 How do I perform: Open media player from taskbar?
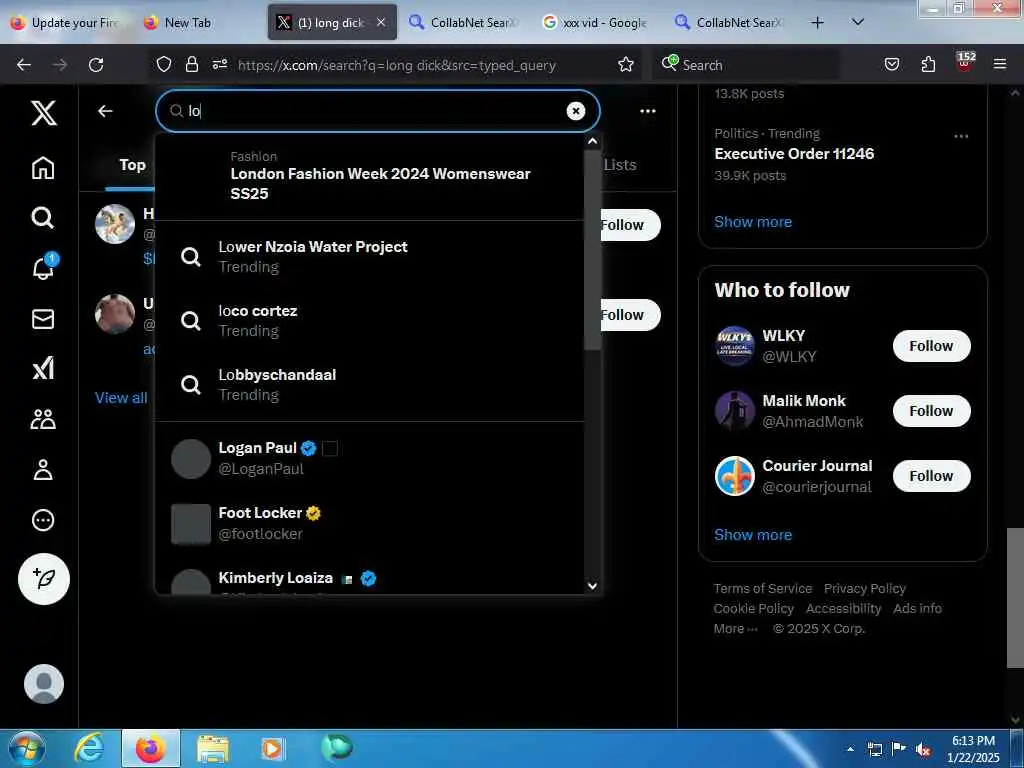click(x=272, y=749)
